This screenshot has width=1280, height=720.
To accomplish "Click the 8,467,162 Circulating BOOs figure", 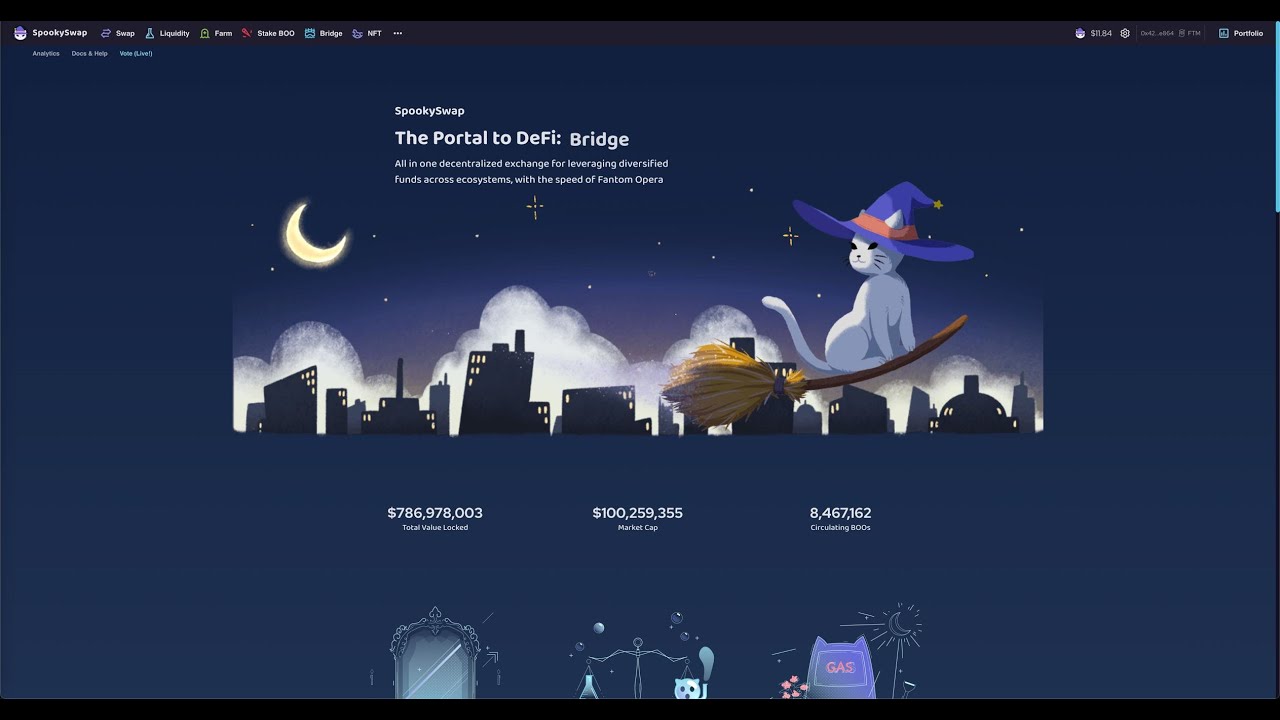I will (x=840, y=513).
